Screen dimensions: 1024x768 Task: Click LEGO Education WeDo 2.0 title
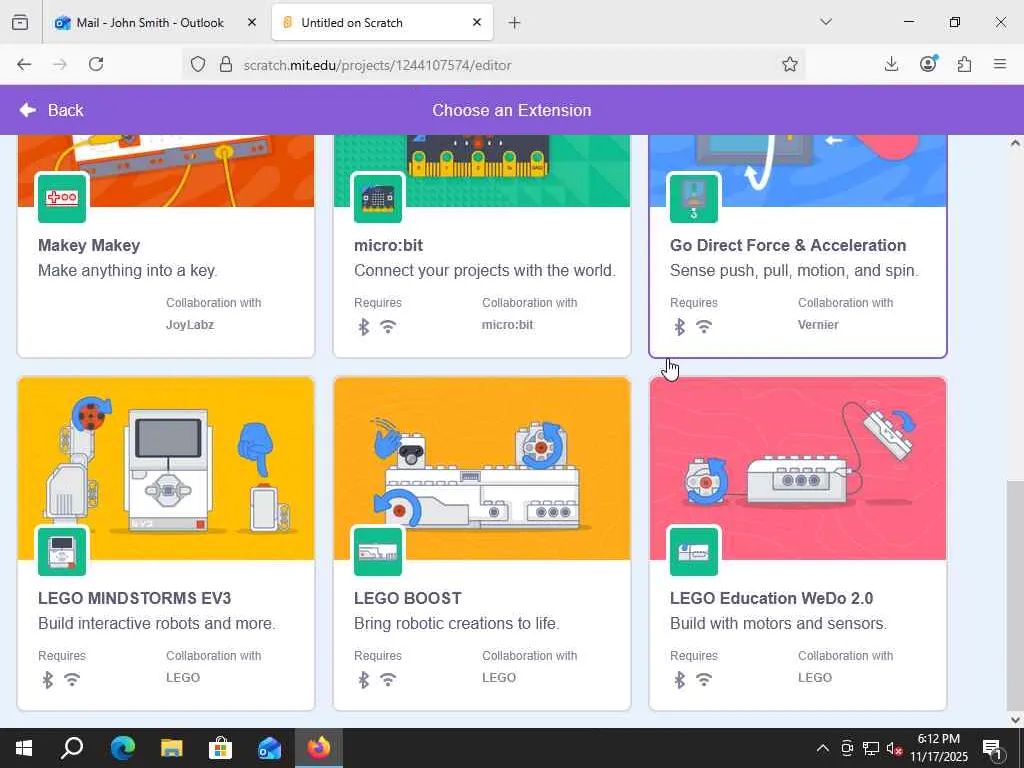pyautogui.click(x=771, y=598)
